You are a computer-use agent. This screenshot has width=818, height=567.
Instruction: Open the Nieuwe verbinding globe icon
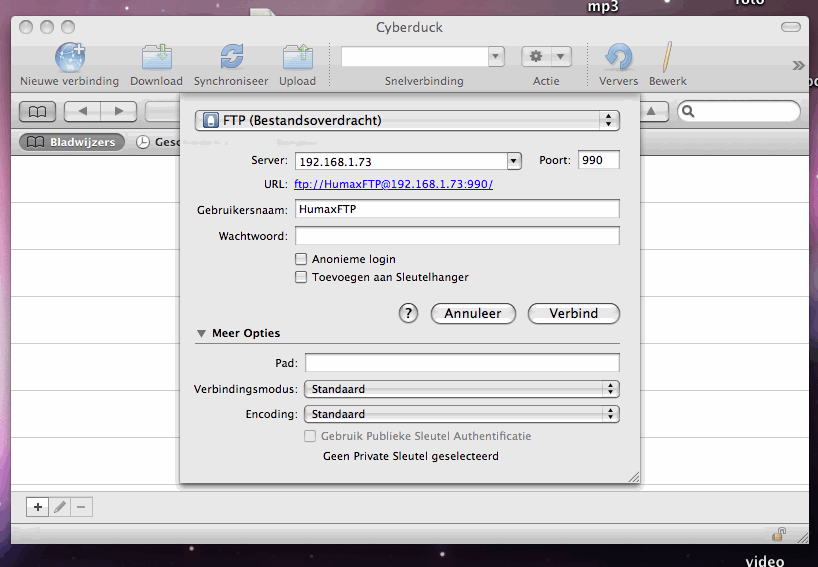point(70,57)
